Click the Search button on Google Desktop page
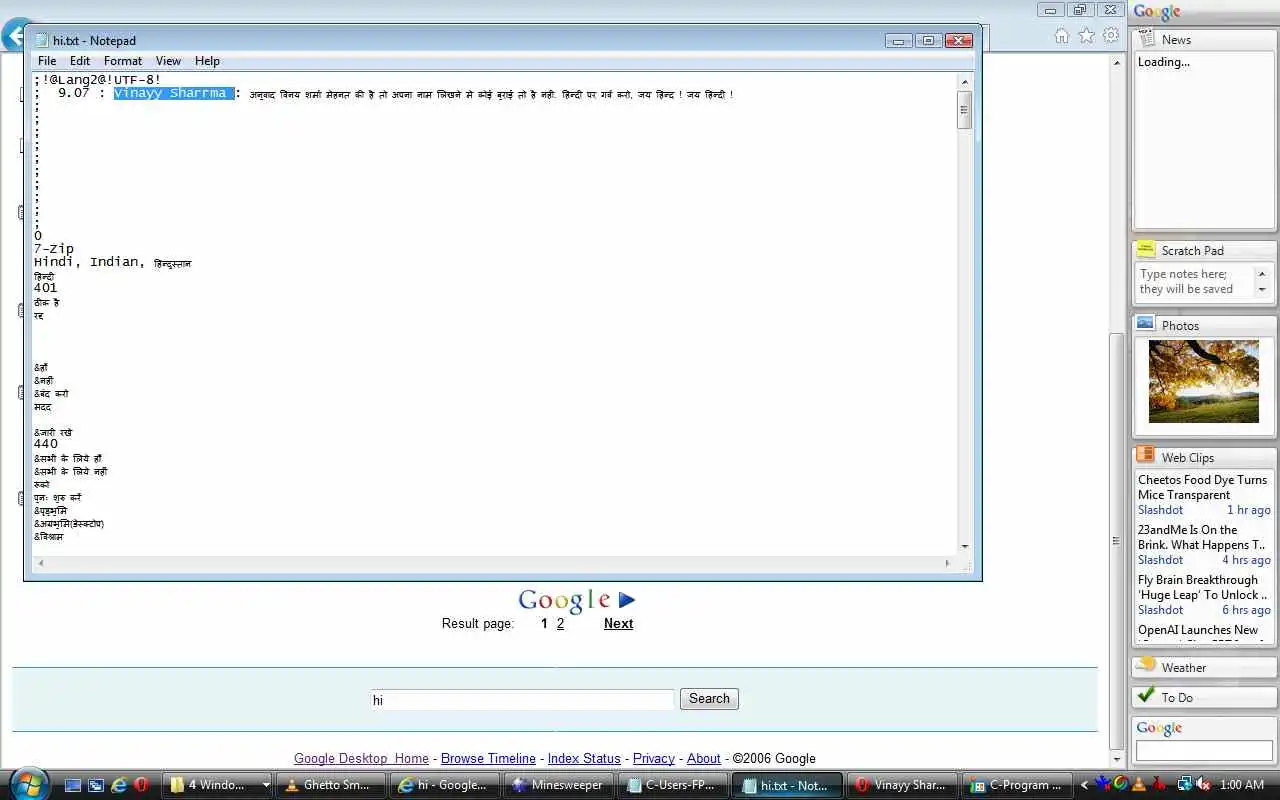 tap(709, 699)
